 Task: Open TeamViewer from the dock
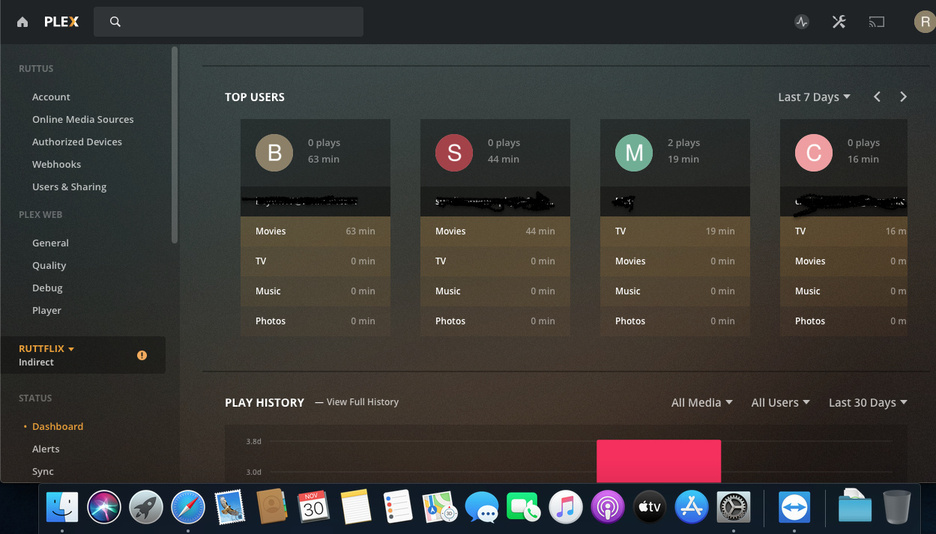click(x=794, y=507)
